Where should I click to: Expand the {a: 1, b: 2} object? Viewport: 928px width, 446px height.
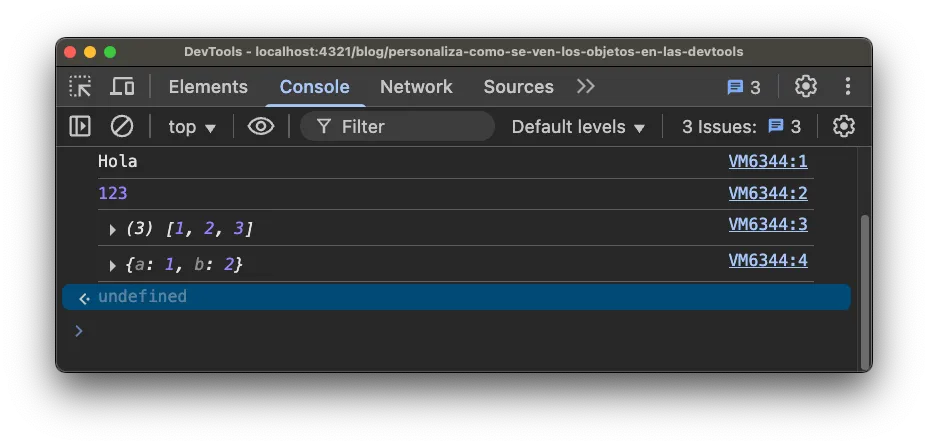pos(112,266)
